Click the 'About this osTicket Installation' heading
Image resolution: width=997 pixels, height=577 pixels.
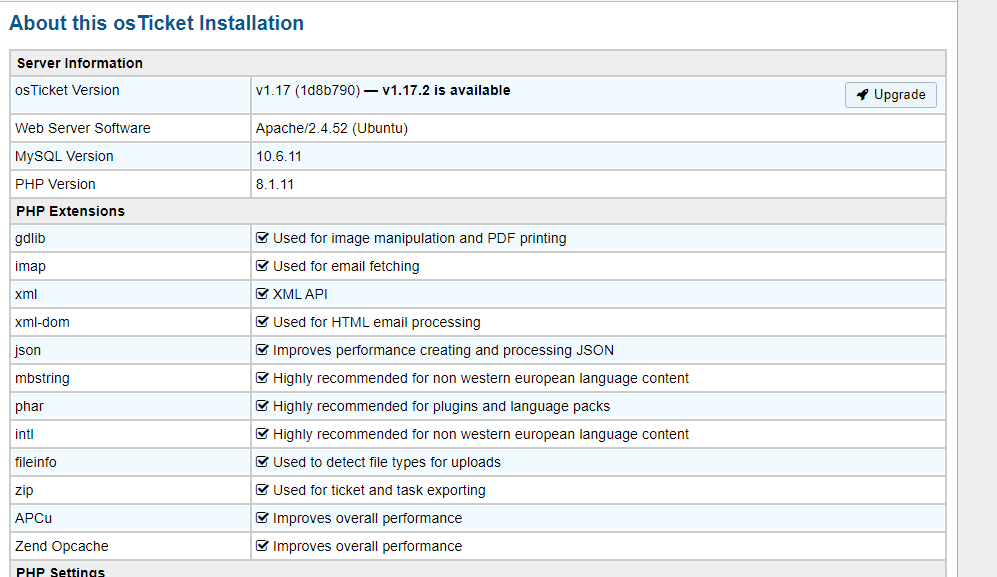click(157, 22)
